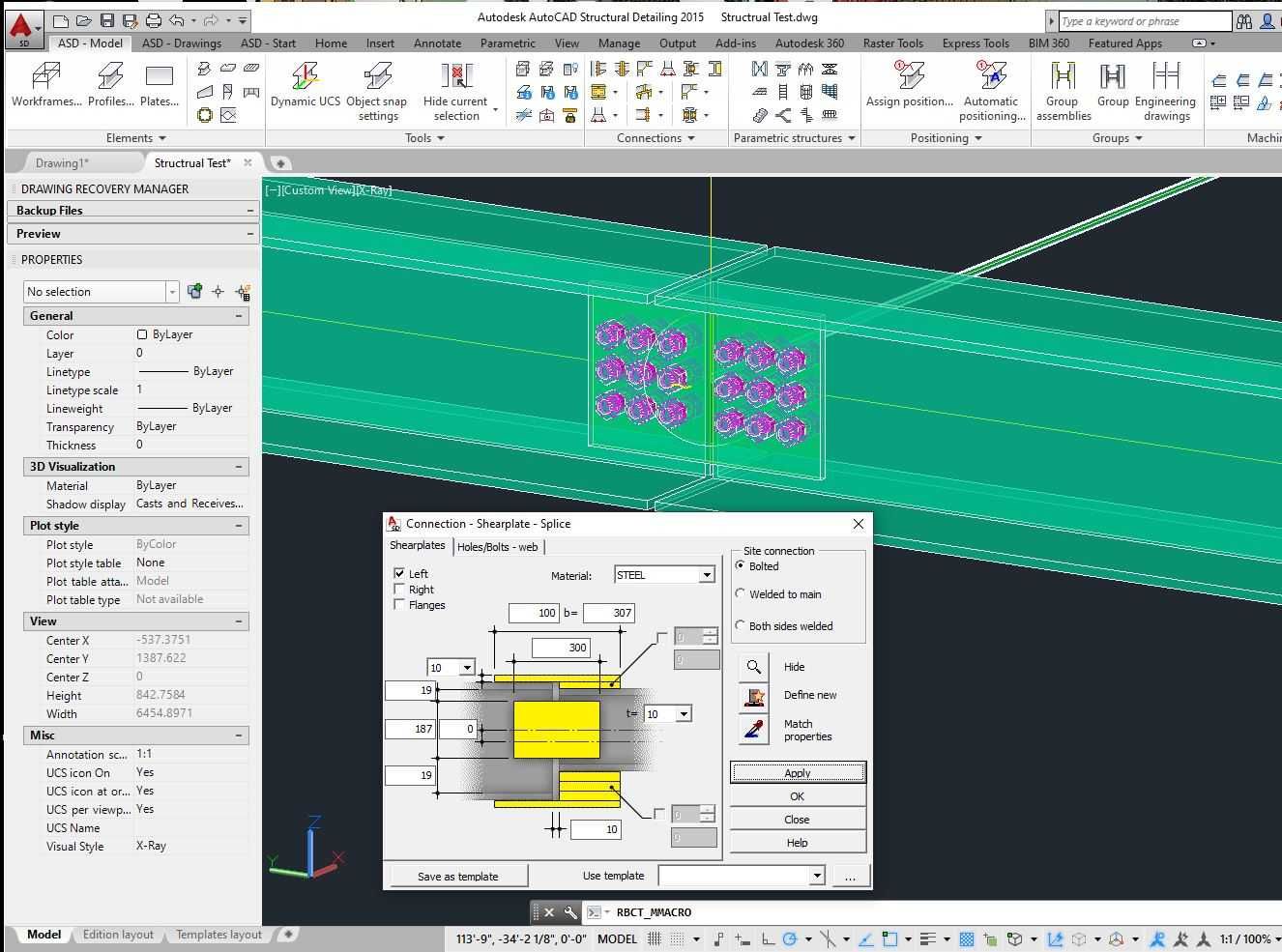Click the Undo arrow icon
The width and height of the screenshot is (1282, 952).
coord(176,19)
